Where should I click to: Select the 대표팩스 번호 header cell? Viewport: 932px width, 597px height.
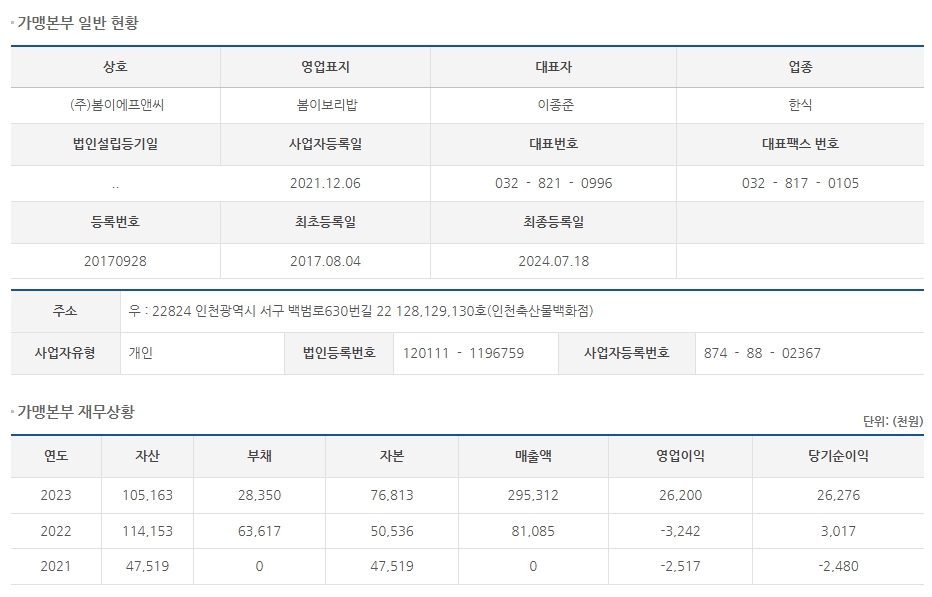tap(800, 144)
